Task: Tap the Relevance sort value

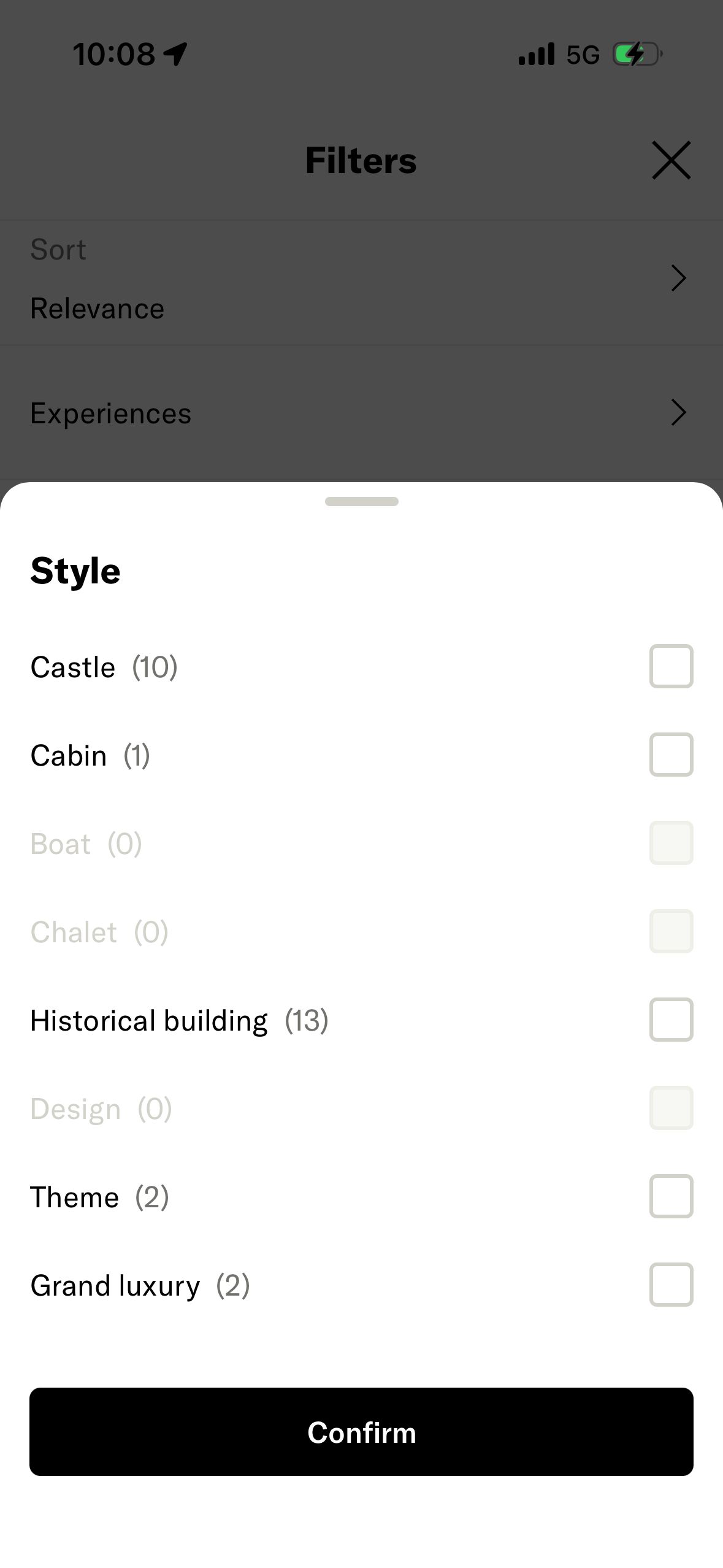Action: [97, 309]
